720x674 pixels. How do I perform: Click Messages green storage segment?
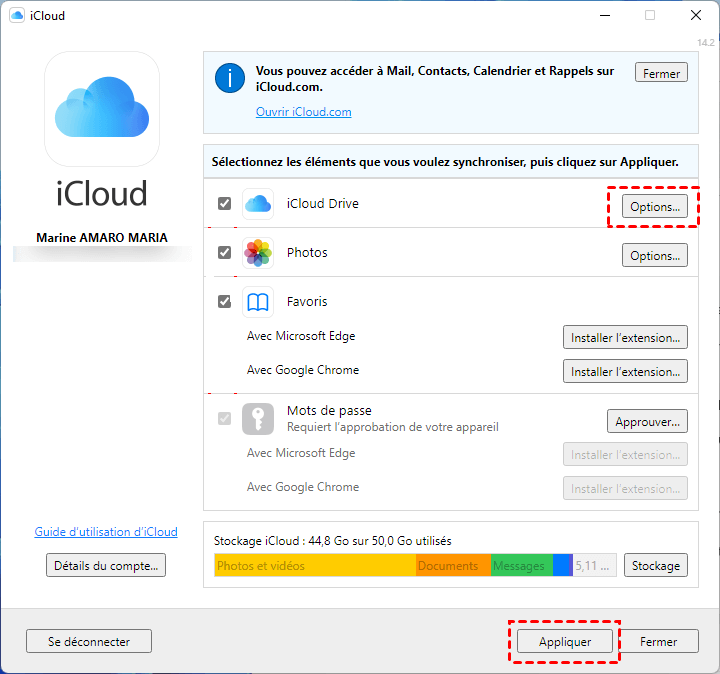(522, 565)
